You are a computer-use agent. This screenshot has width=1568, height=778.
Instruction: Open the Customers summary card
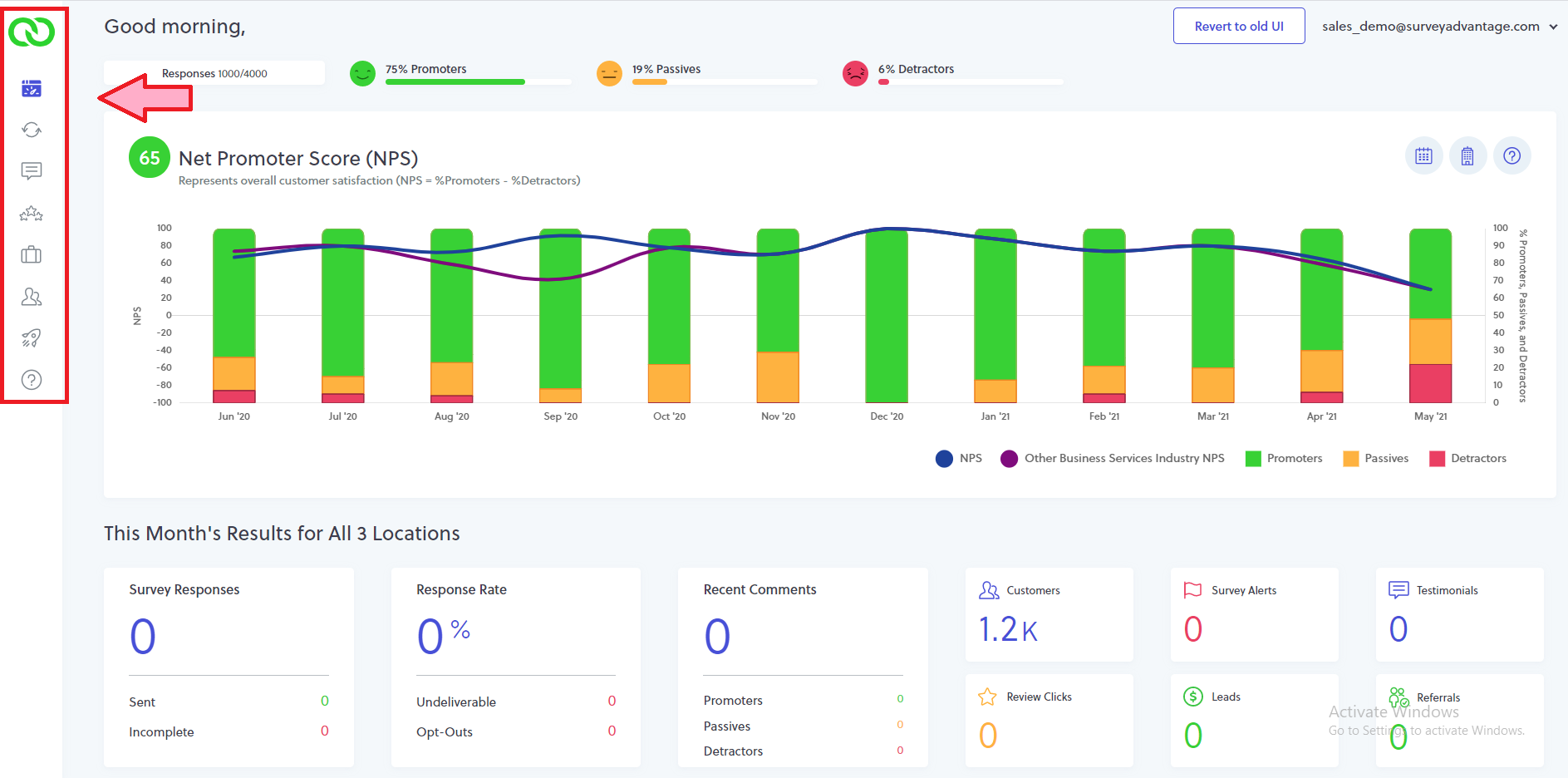tap(1049, 615)
